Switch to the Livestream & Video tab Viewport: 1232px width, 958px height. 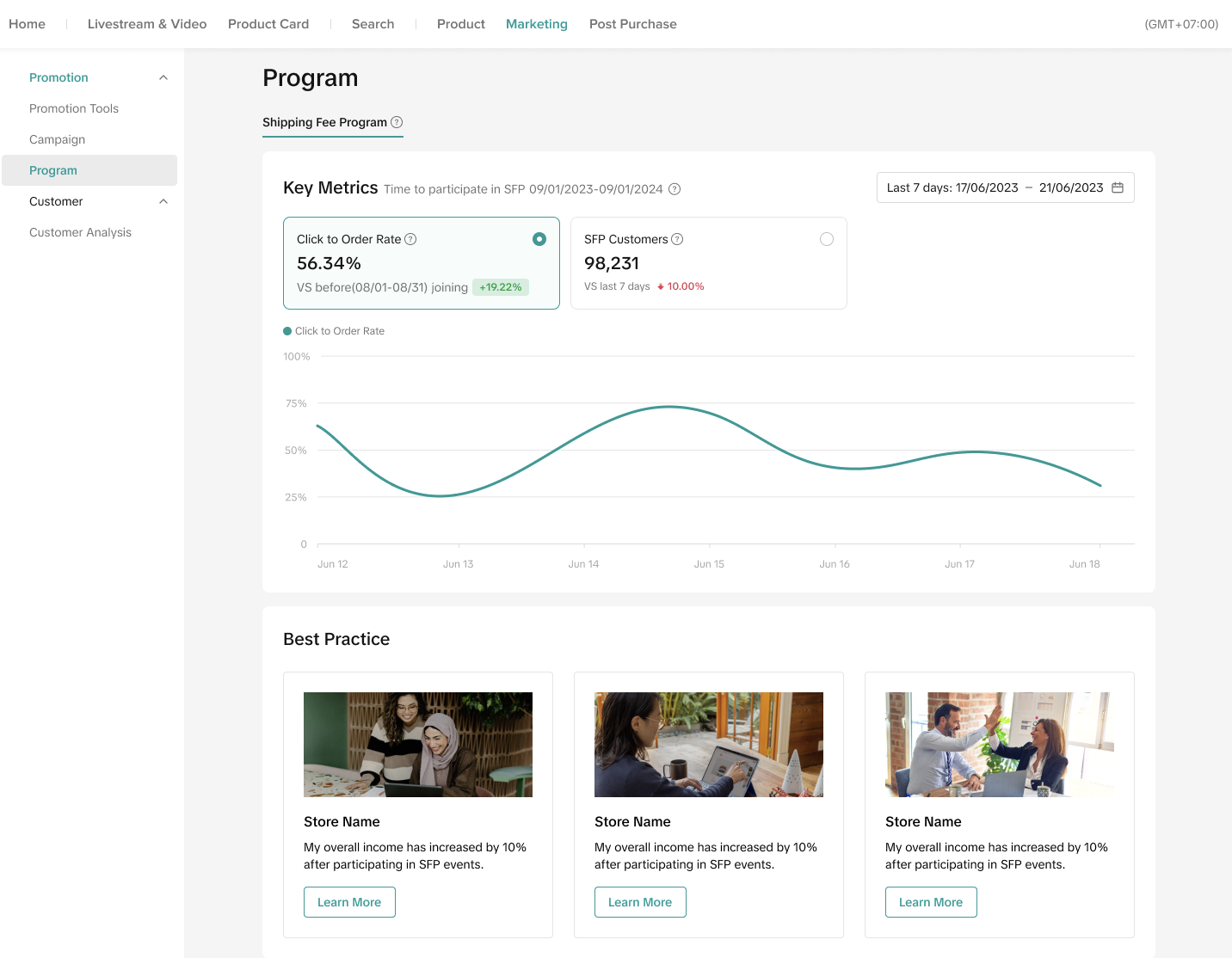(147, 24)
